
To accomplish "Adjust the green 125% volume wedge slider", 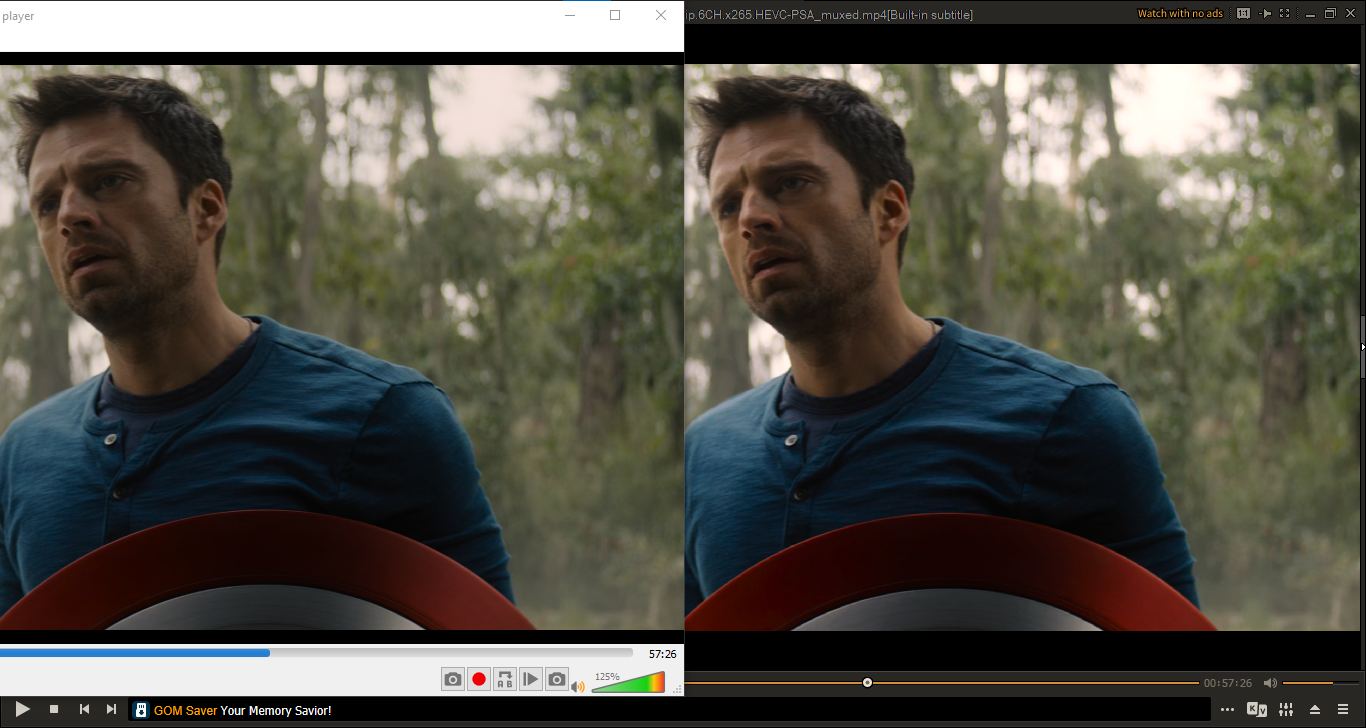I will pos(628,682).
